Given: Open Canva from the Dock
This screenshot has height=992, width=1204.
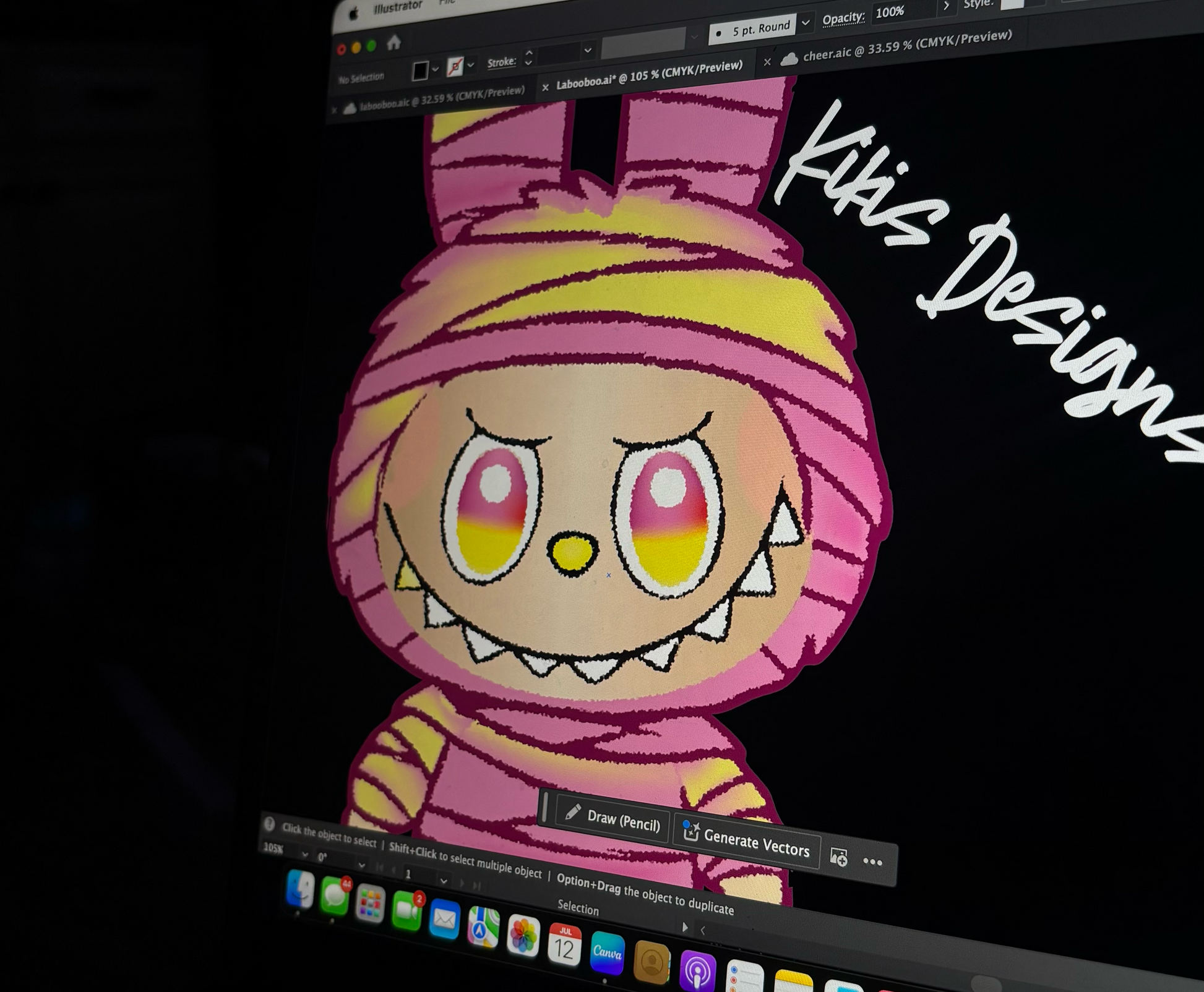Looking at the screenshot, I should pyautogui.click(x=607, y=952).
